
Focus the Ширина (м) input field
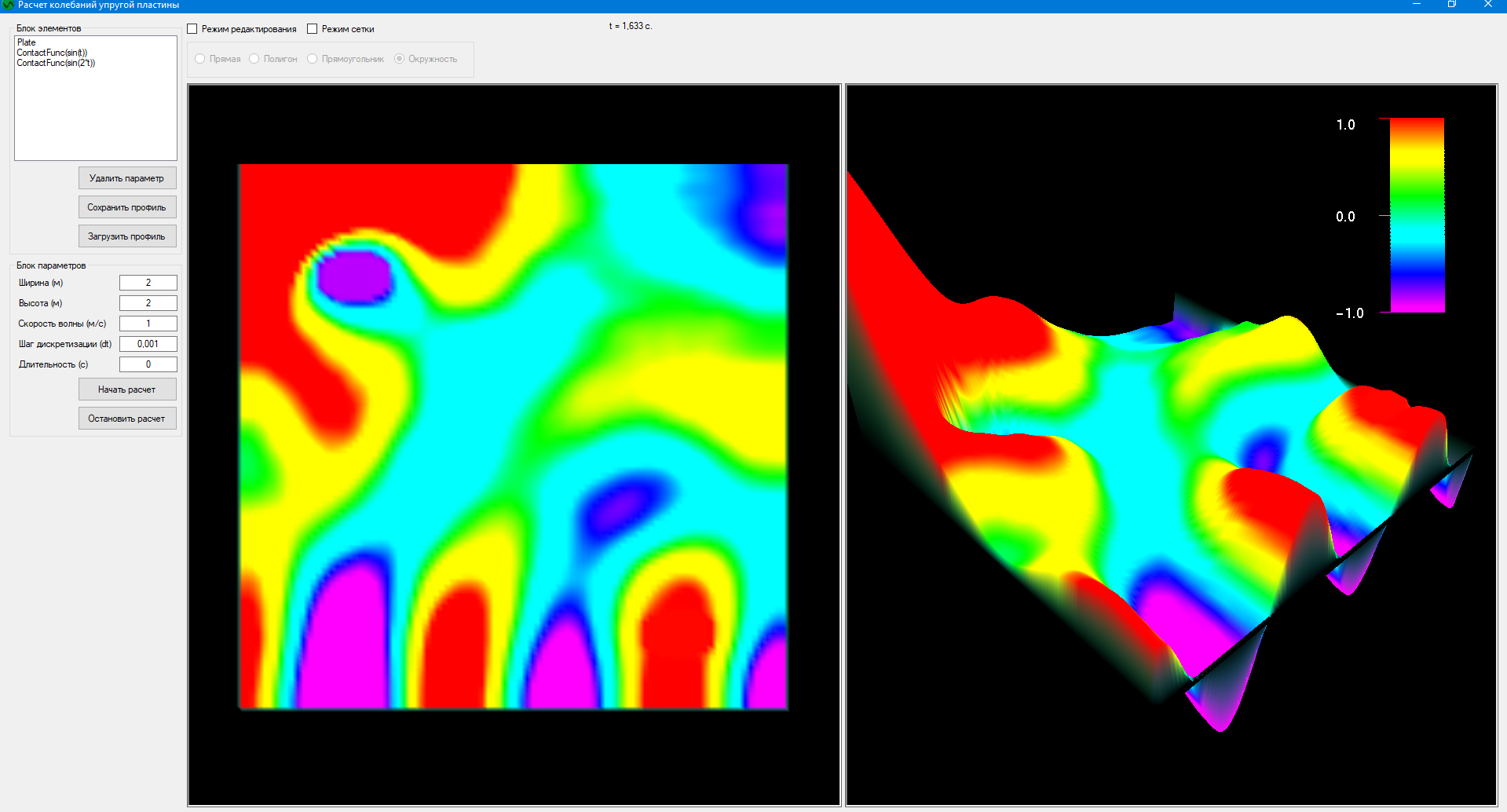pos(148,283)
